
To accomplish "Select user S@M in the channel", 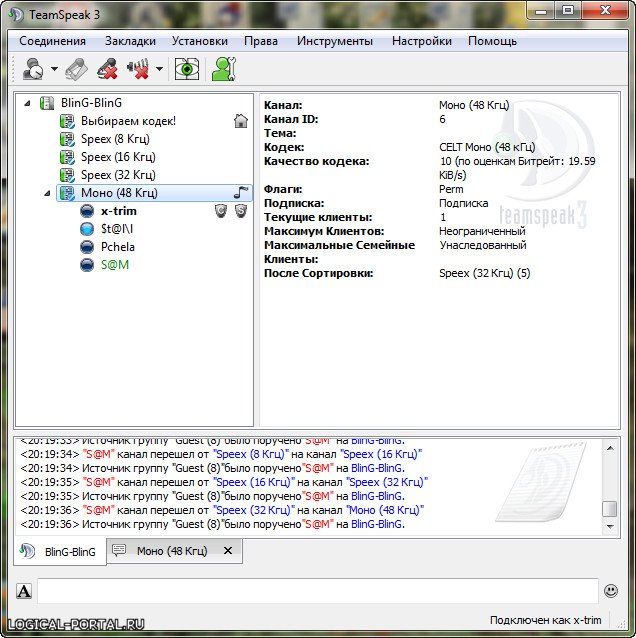I will (115, 264).
